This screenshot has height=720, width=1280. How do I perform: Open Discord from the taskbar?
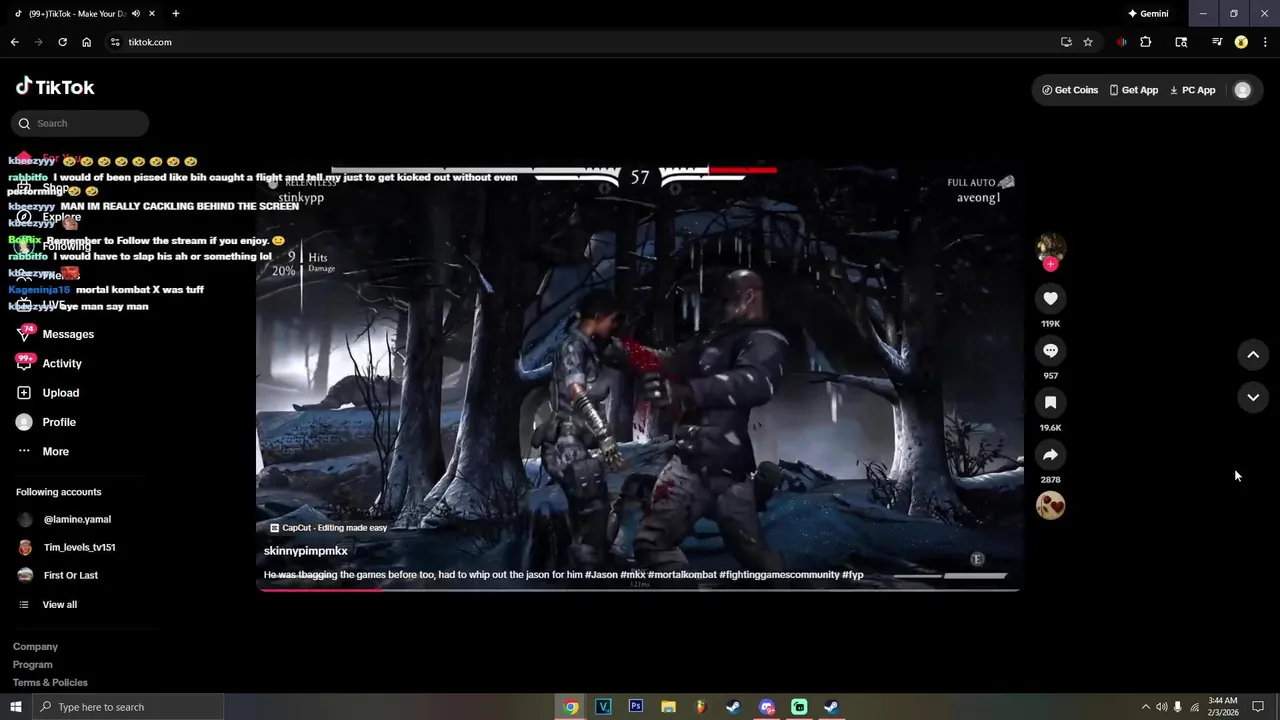tap(766, 707)
